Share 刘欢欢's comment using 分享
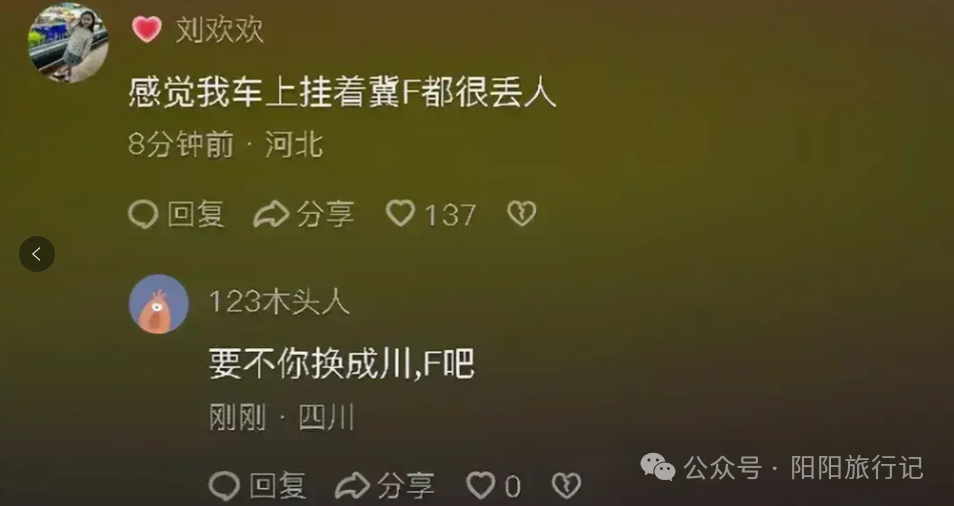954x506 pixels. [x=326, y=214]
